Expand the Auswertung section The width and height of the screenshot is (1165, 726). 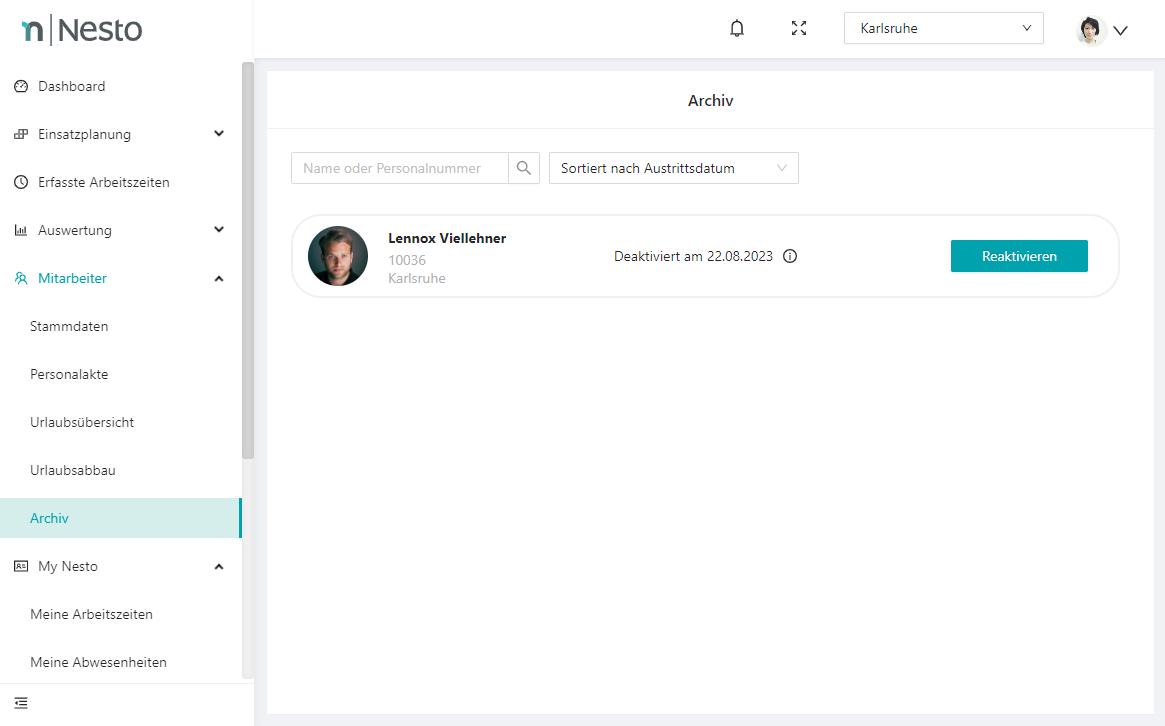[x=219, y=230]
